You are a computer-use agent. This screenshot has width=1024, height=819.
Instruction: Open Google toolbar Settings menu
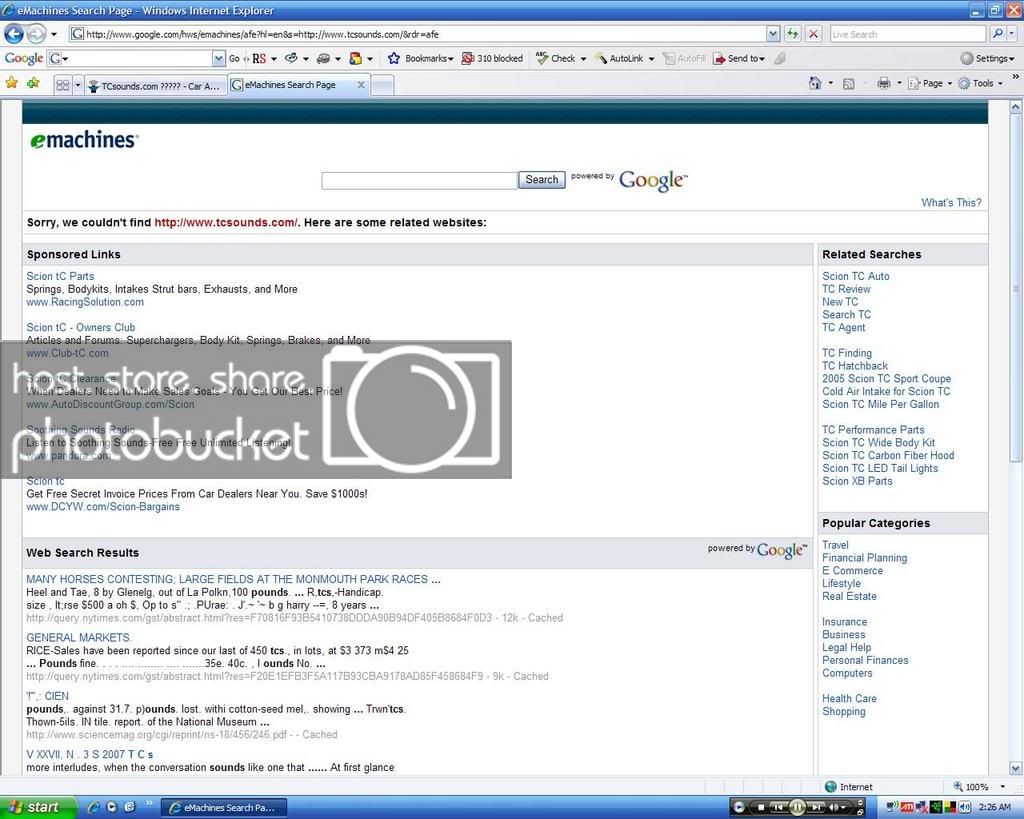(x=987, y=59)
